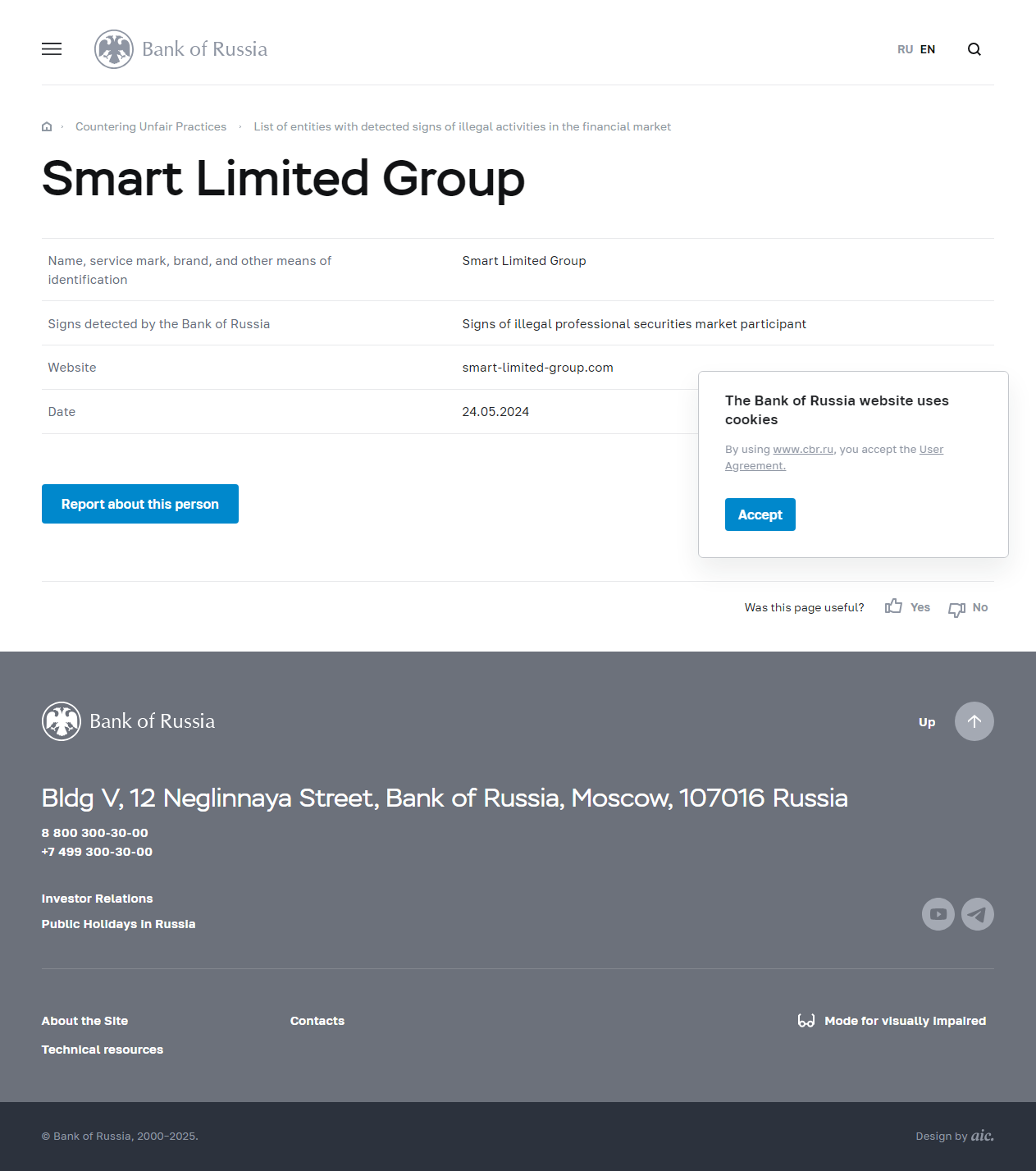Click the thumbs-down No icon
The image size is (1036, 1171).
point(956,609)
